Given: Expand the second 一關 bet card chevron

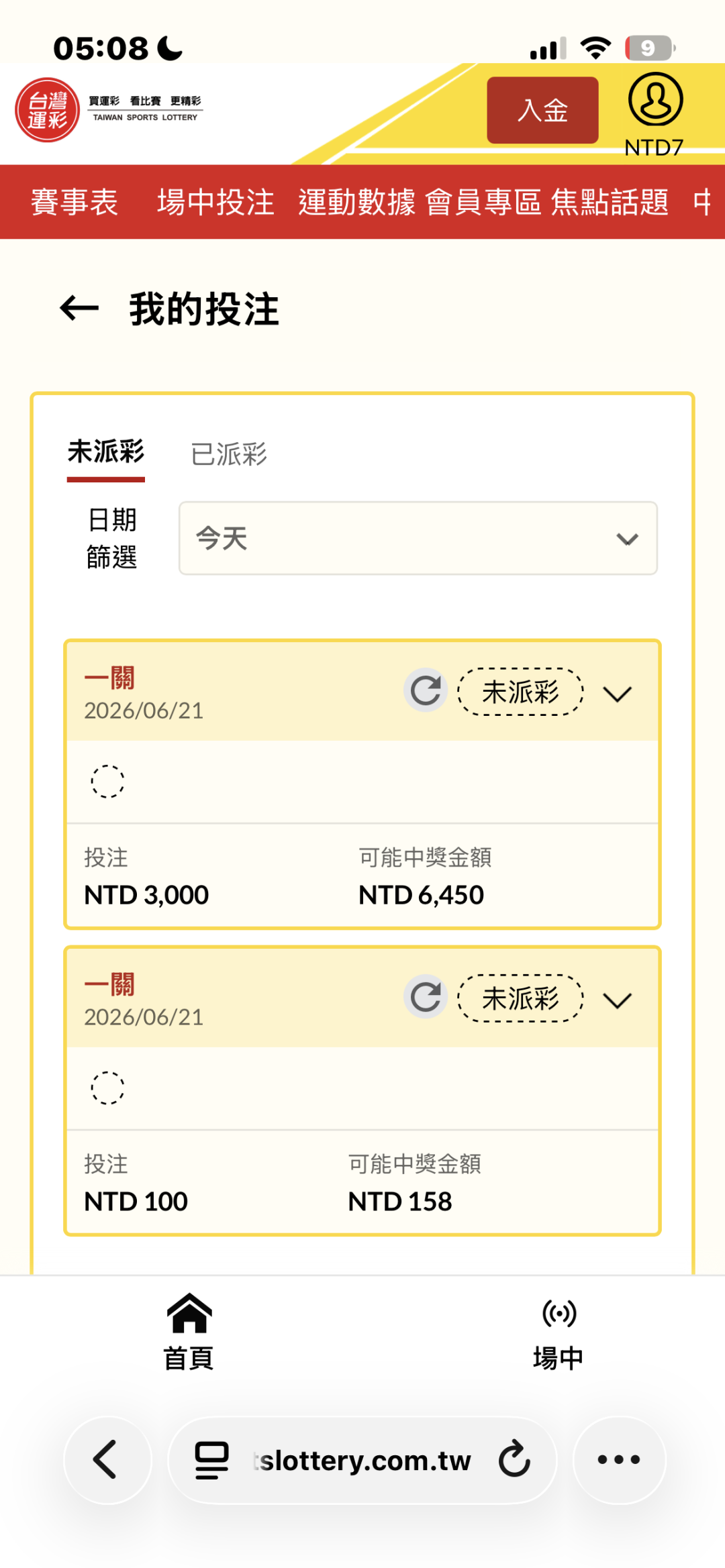Looking at the screenshot, I should [x=618, y=1000].
